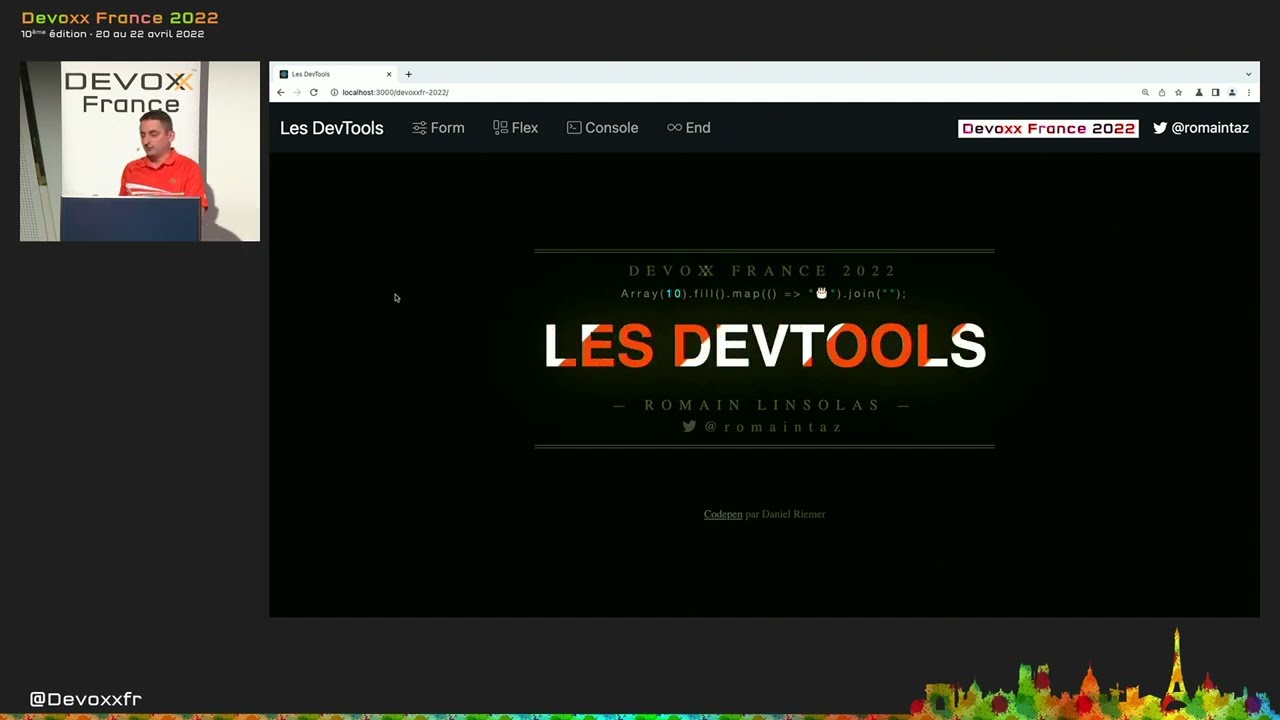Open the Chrome experiments flask icon
The height and width of the screenshot is (720, 1280).
coord(1199,92)
